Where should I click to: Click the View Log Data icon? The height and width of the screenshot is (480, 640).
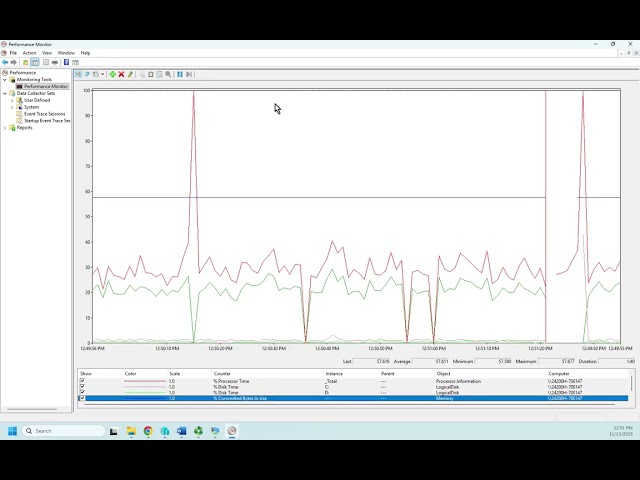(87, 74)
